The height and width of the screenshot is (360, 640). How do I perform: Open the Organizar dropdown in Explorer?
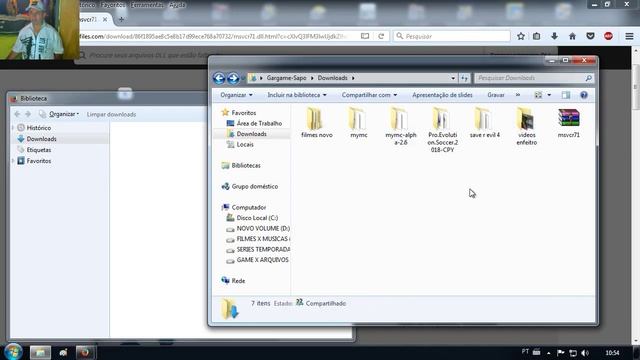pyautogui.click(x=236, y=95)
